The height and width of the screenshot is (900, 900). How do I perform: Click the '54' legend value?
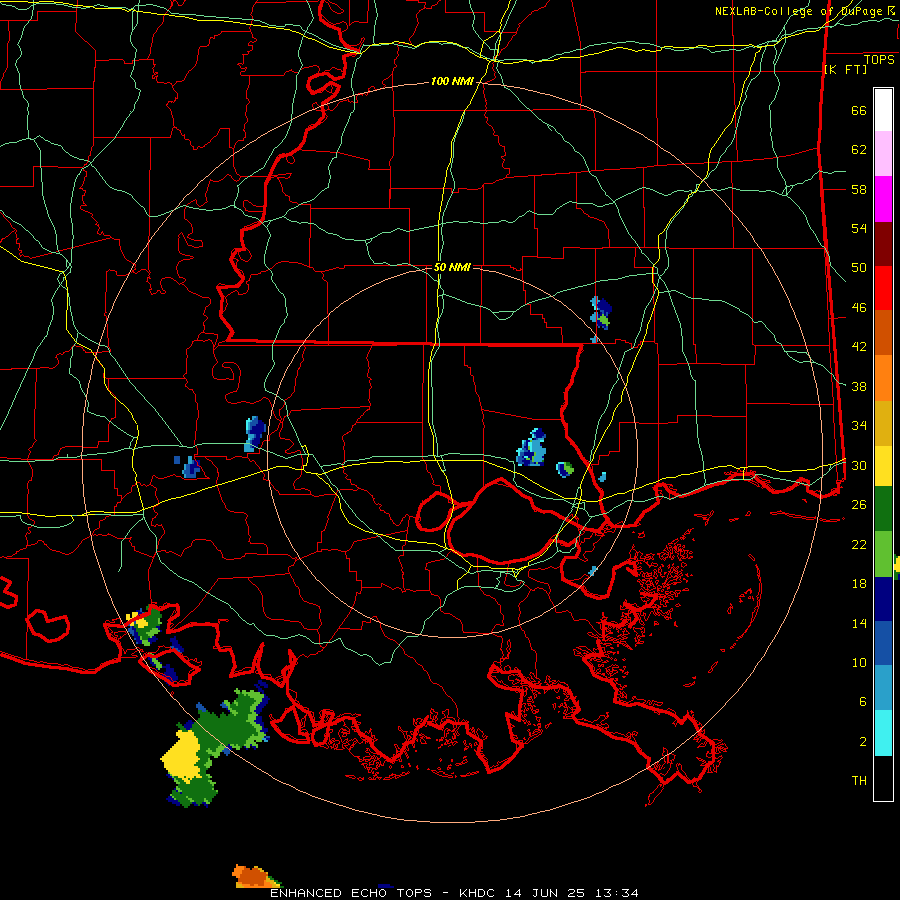tap(859, 228)
